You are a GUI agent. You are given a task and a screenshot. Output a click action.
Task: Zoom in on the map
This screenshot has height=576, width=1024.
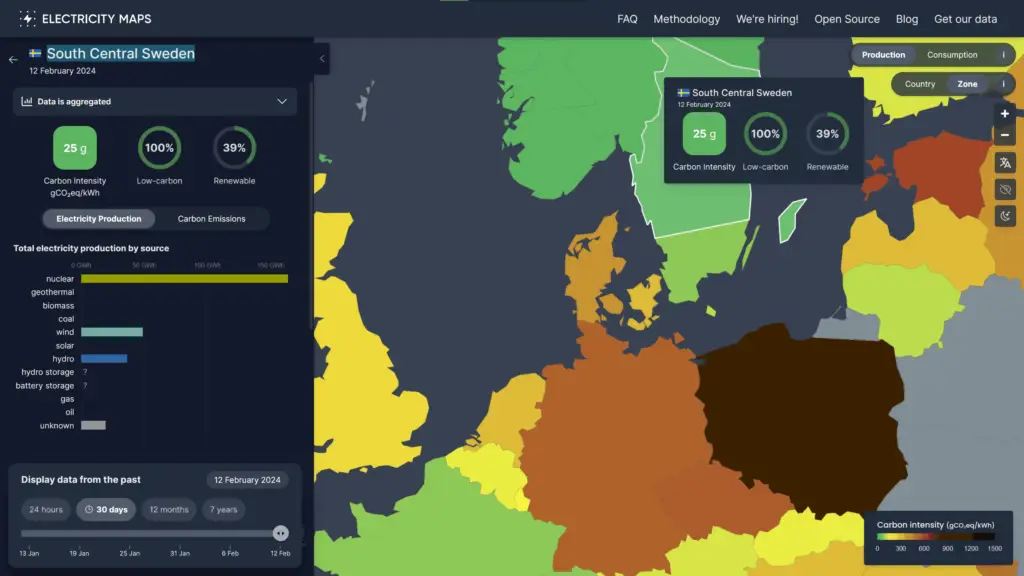pos(1005,114)
